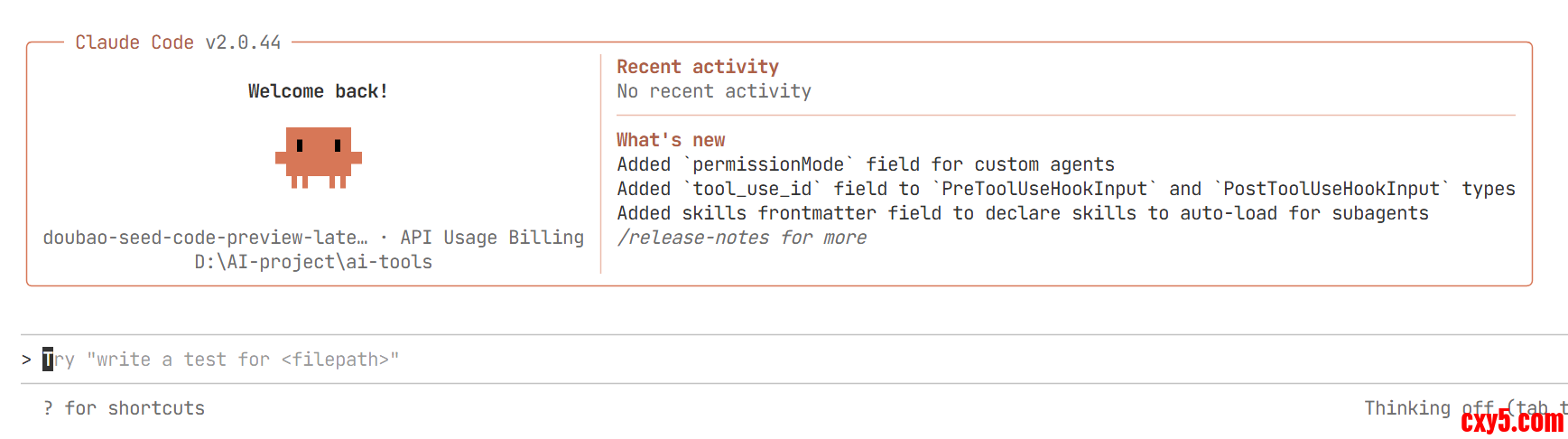Click the "API Usage Billing" label
The image size is (1568, 439).
click(x=492, y=238)
